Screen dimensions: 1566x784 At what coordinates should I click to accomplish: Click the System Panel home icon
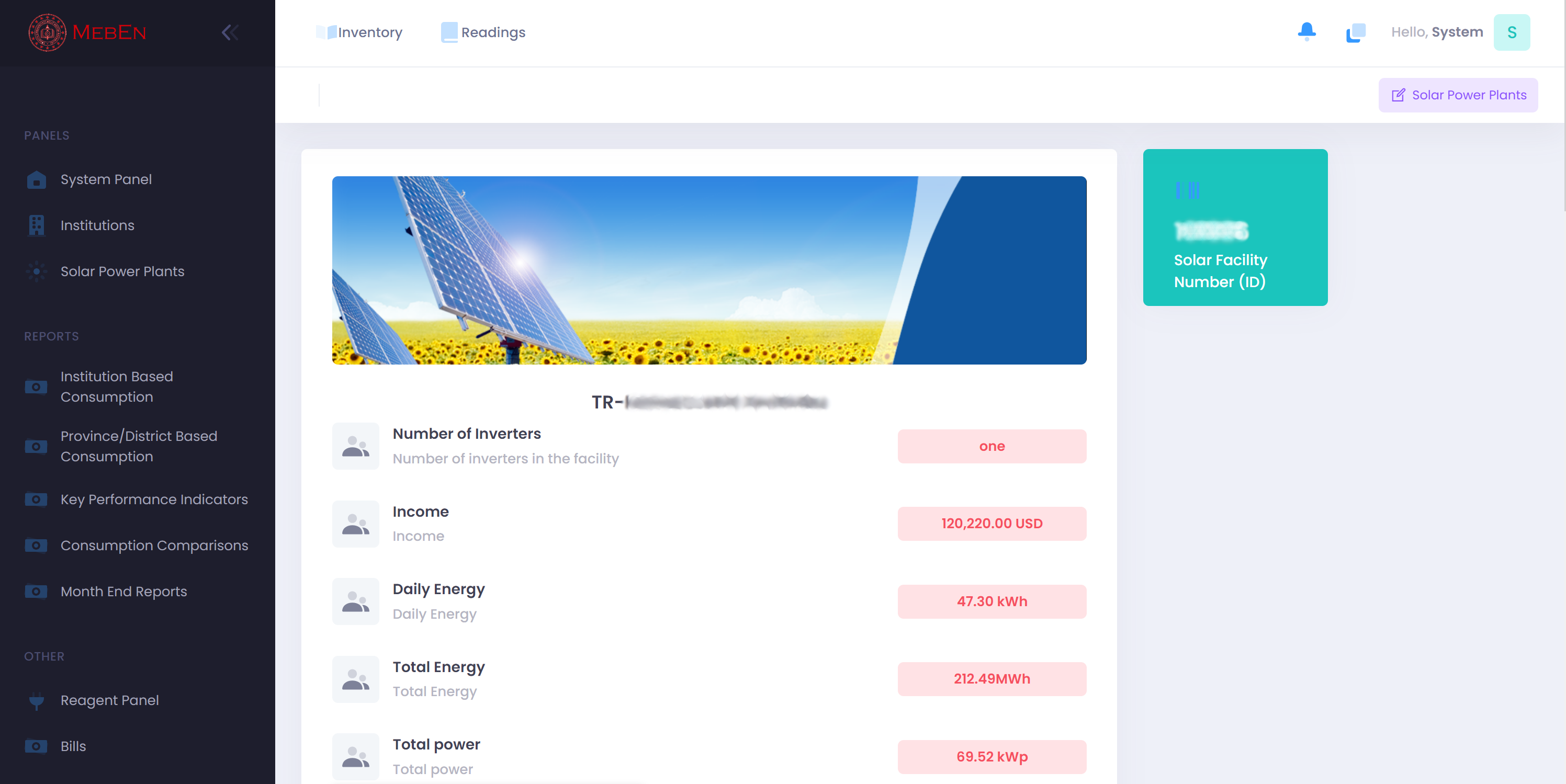coord(37,179)
